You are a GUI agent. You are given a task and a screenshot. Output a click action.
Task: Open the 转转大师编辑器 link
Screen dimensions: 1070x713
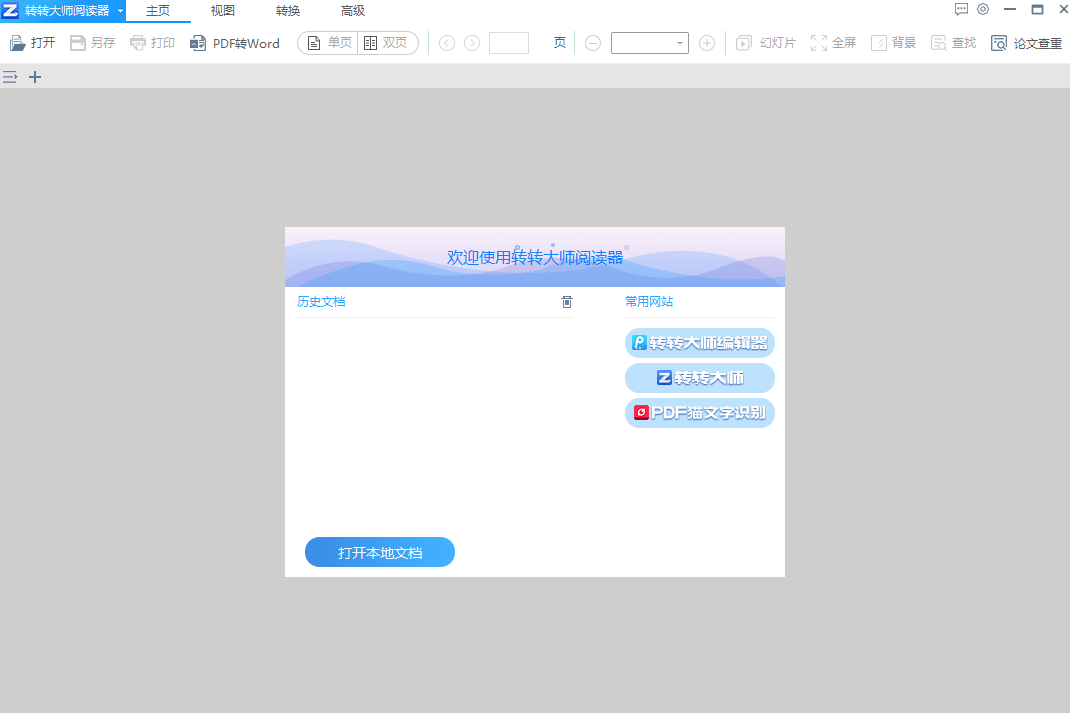click(x=699, y=343)
